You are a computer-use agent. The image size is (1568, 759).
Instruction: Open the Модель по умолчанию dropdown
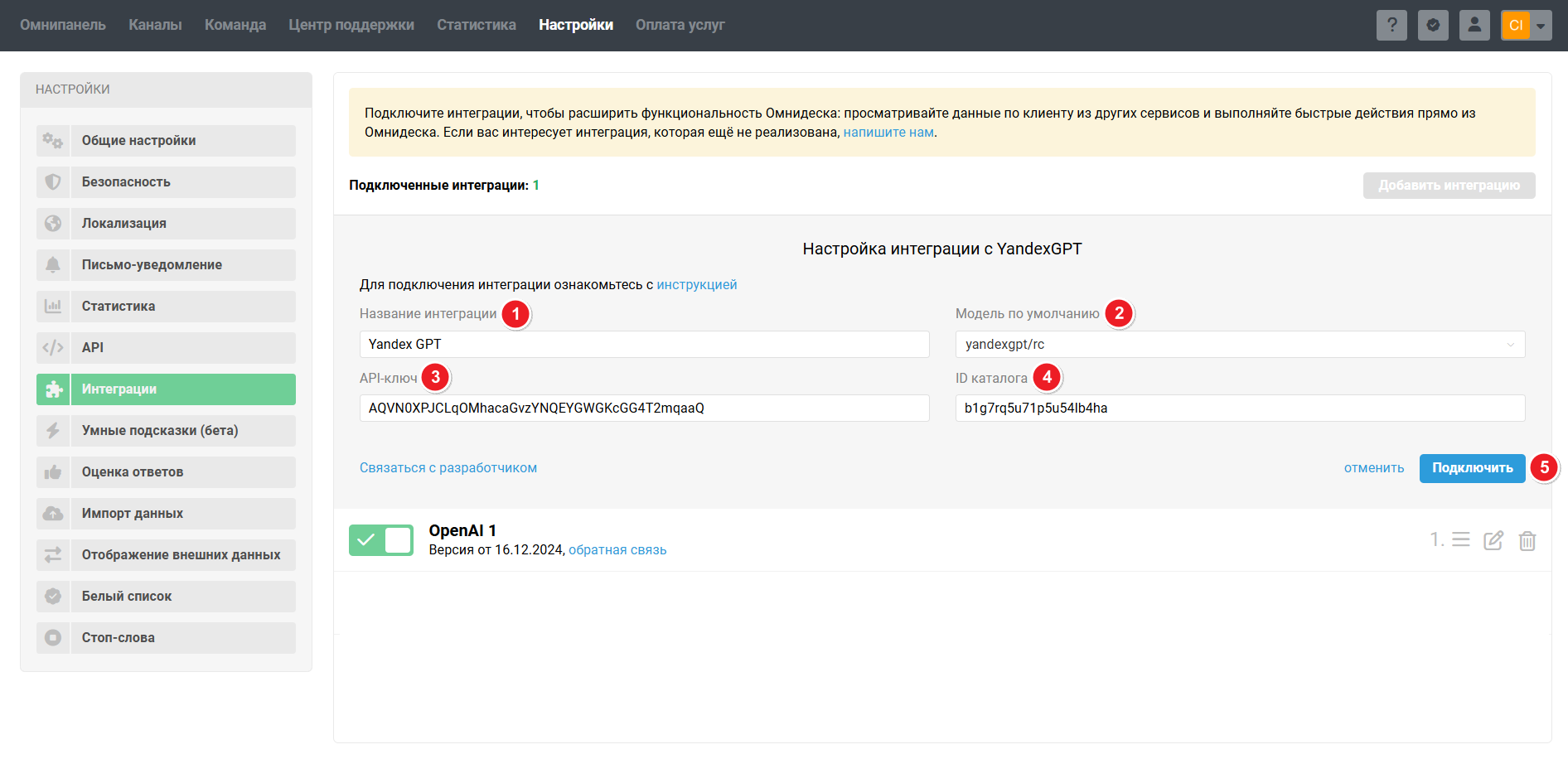click(x=1240, y=345)
